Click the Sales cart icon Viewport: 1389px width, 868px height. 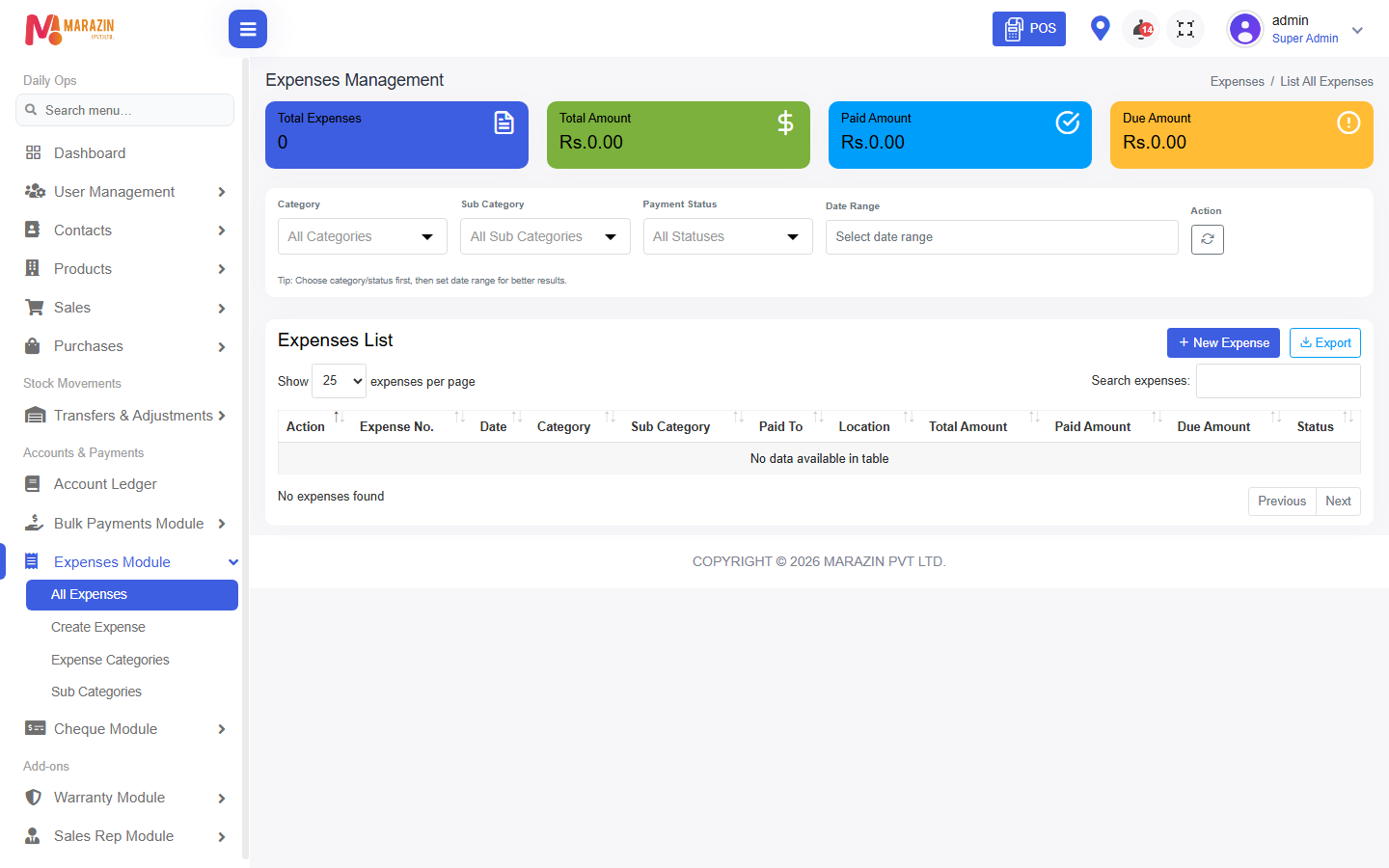pos(35,308)
